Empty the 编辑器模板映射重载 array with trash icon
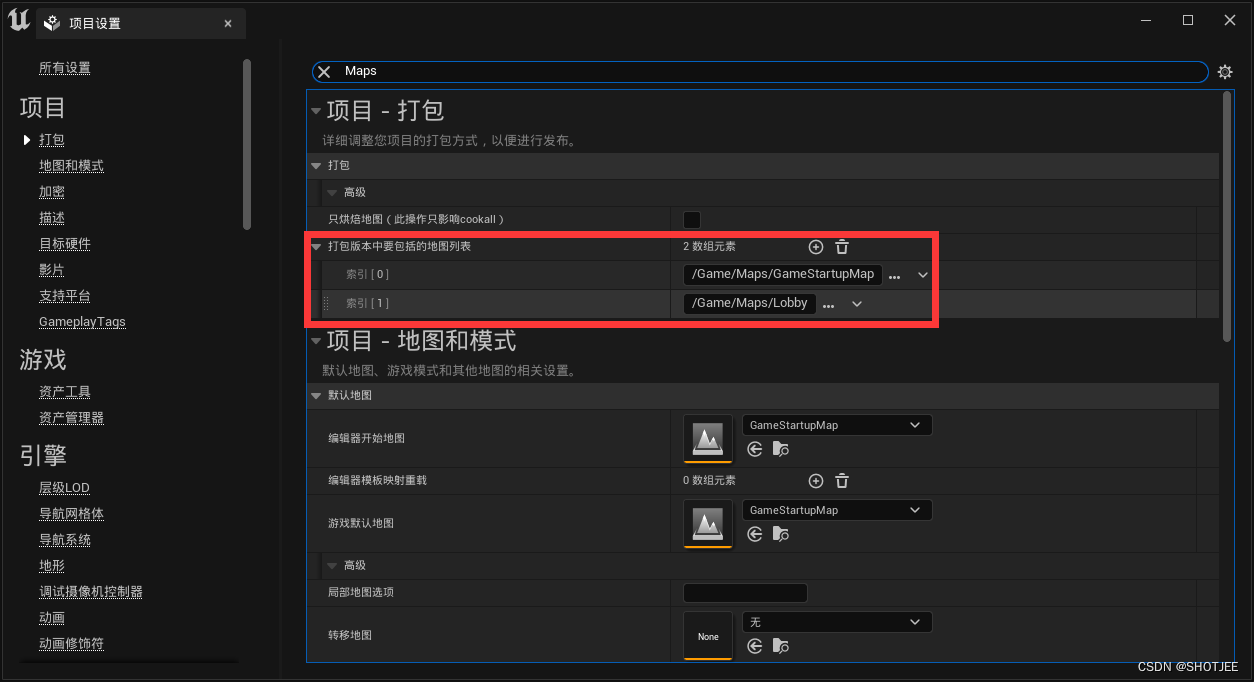The width and height of the screenshot is (1254, 682). (x=841, y=480)
